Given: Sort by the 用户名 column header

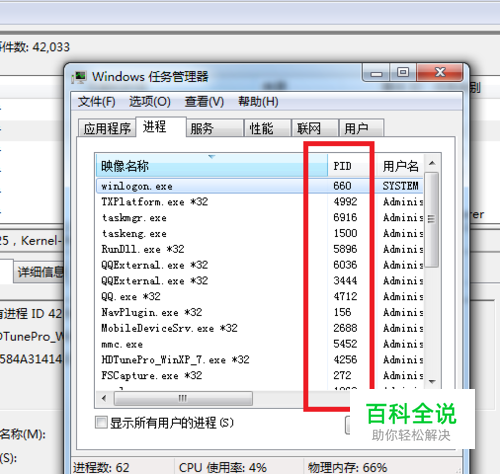Looking at the screenshot, I should tap(400, 166).
